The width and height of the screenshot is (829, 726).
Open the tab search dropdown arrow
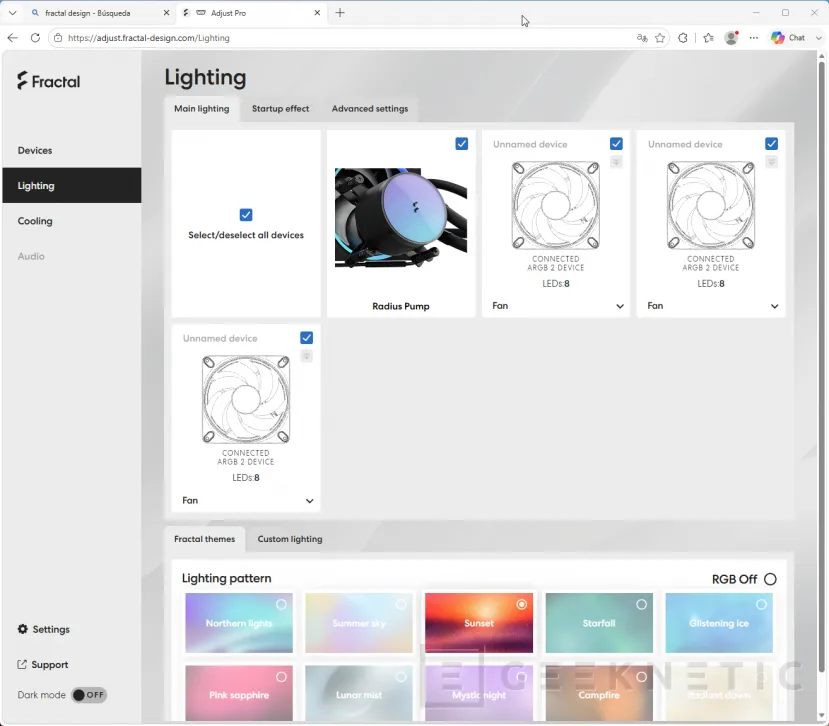pyautogui.click(x=13, y=13)
